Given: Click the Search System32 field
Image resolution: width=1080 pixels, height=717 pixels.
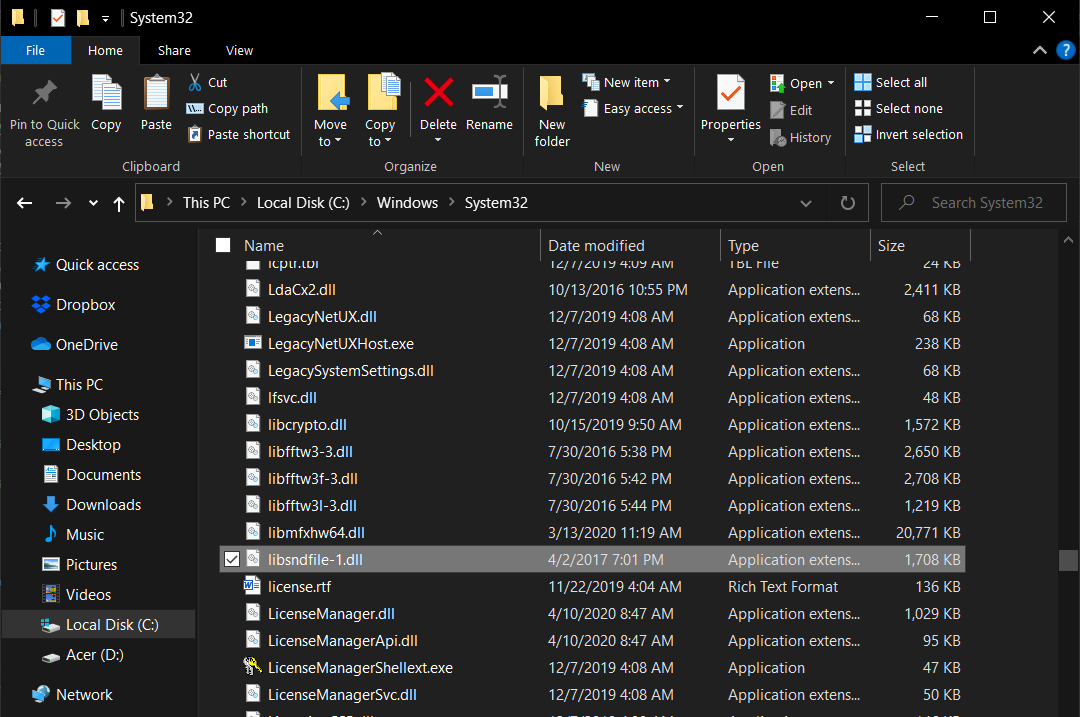Looking at the screenshot, I should pyautogui.click(x=974, y=202).
